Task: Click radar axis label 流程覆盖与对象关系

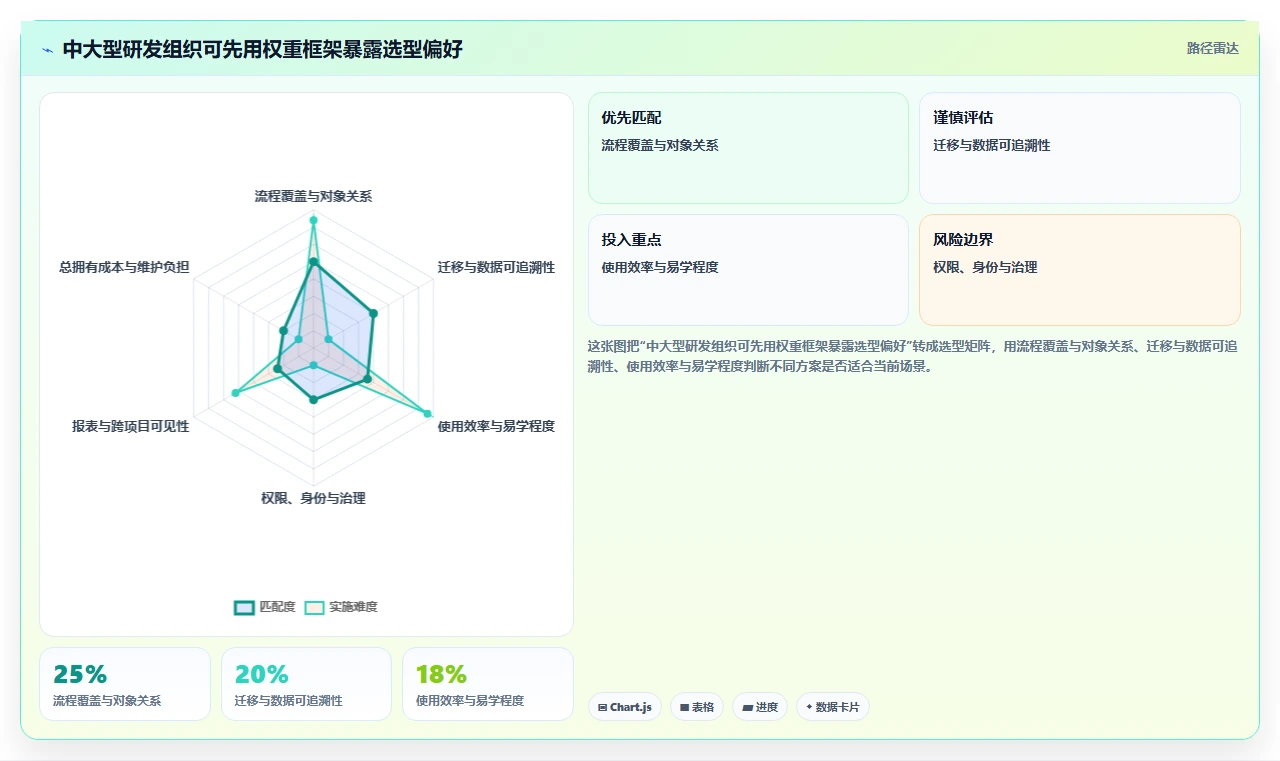Action: point(313,197)
